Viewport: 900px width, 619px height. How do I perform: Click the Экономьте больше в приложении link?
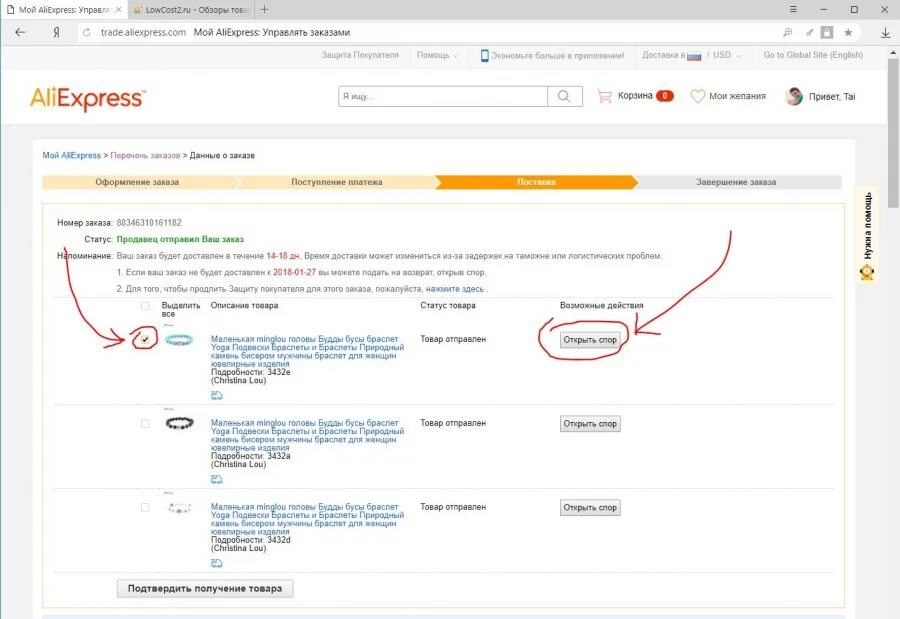click(x=557, y=55)
